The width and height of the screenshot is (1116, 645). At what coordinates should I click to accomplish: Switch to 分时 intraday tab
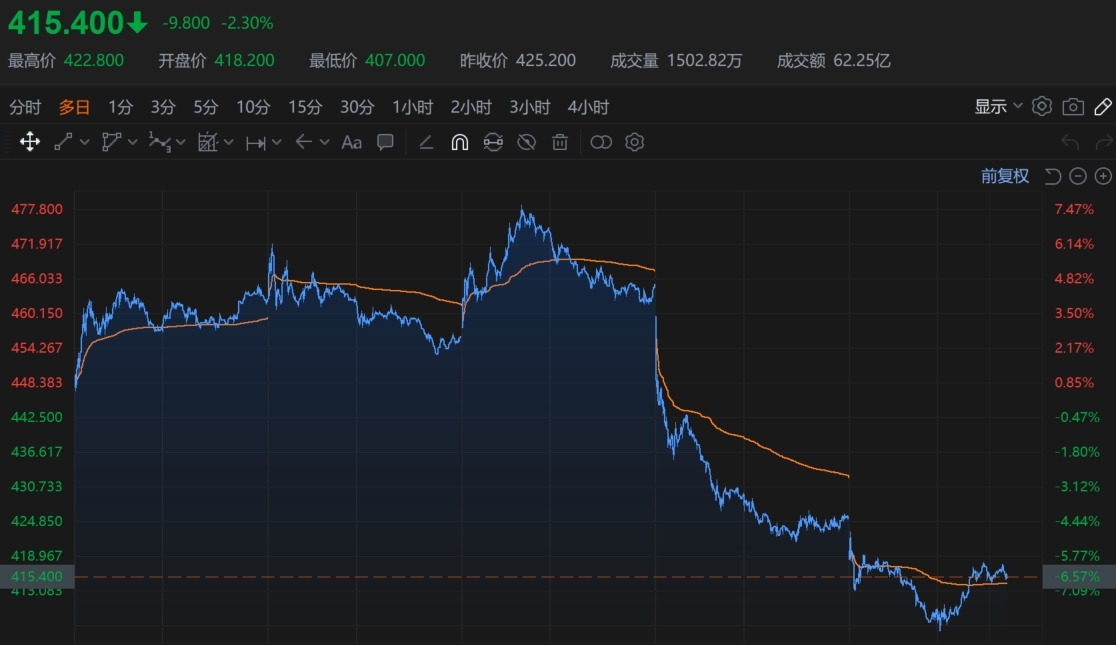[x=25, y=108]
